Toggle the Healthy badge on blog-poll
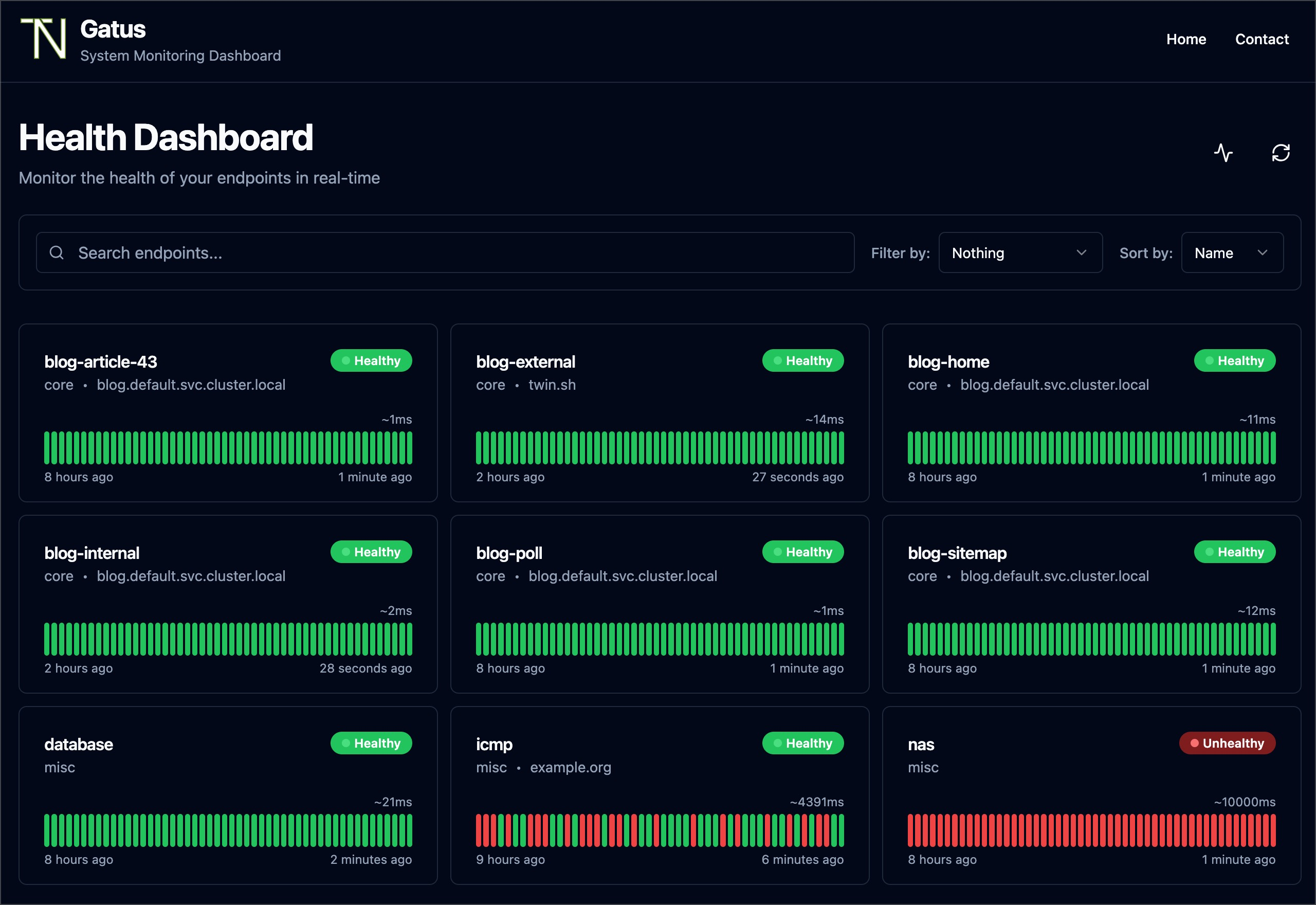The height and width of the screenshot is (905, 1316). click(x=803, y=551)
